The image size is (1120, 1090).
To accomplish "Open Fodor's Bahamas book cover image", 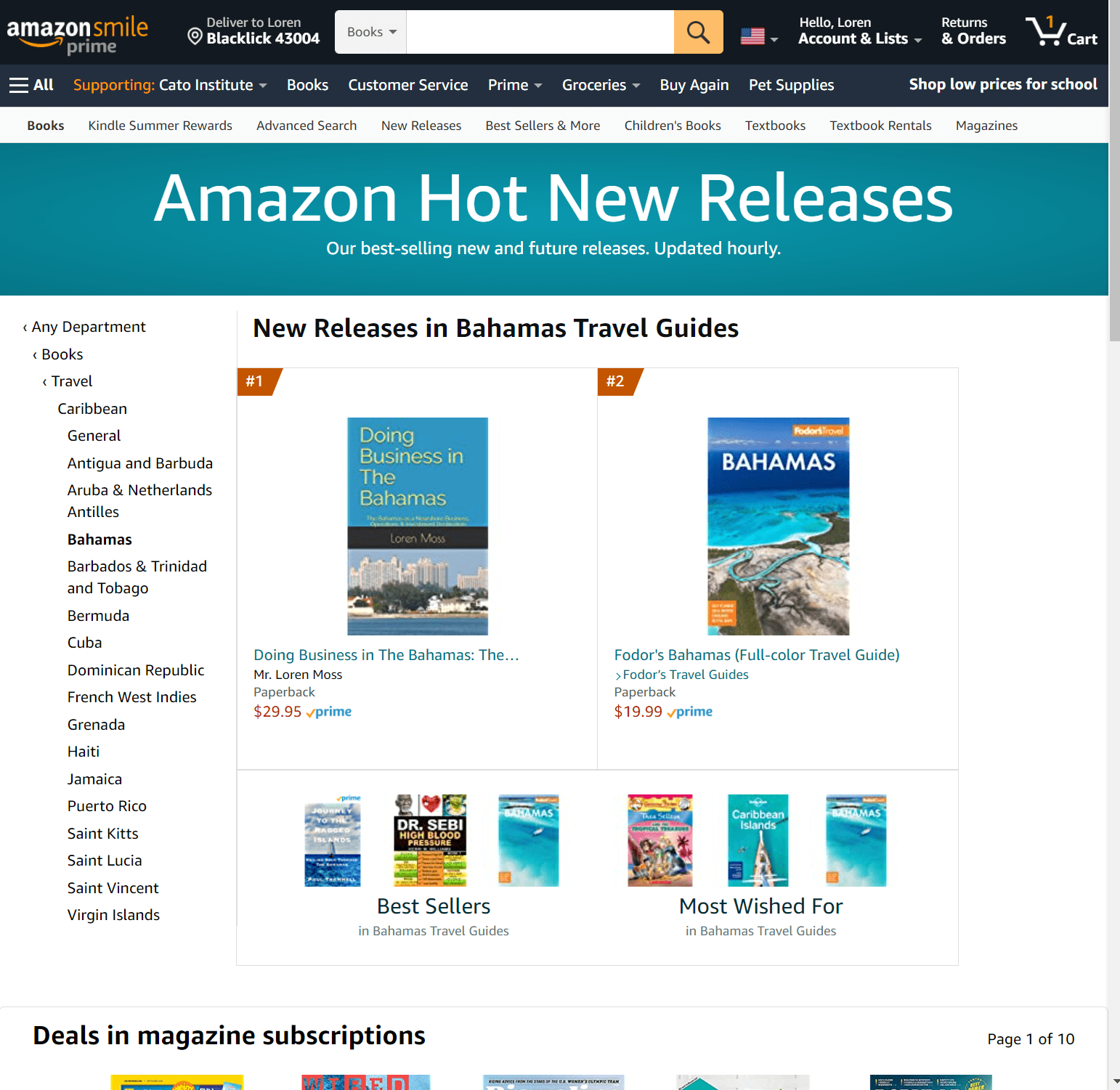I will (779, 526).
